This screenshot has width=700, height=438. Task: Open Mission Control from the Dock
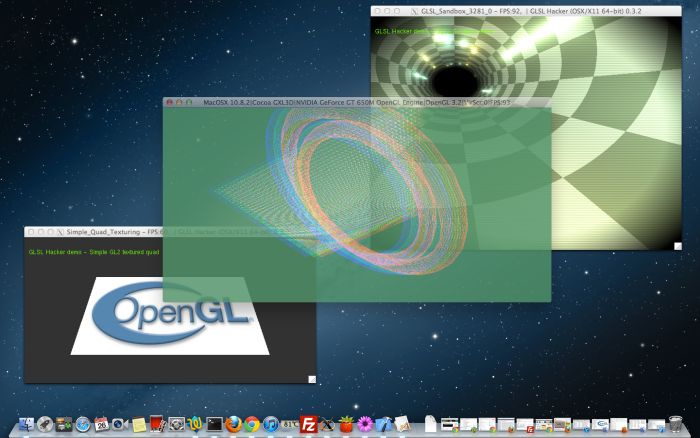pos(63,424)
